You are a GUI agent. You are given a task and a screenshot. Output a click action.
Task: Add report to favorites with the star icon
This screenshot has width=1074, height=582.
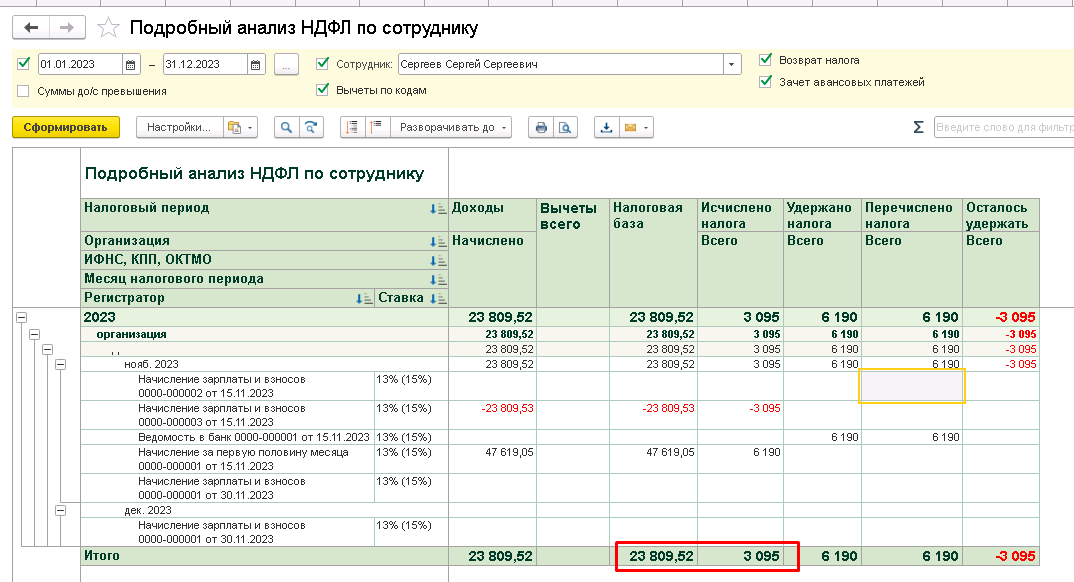click(108, 28)
